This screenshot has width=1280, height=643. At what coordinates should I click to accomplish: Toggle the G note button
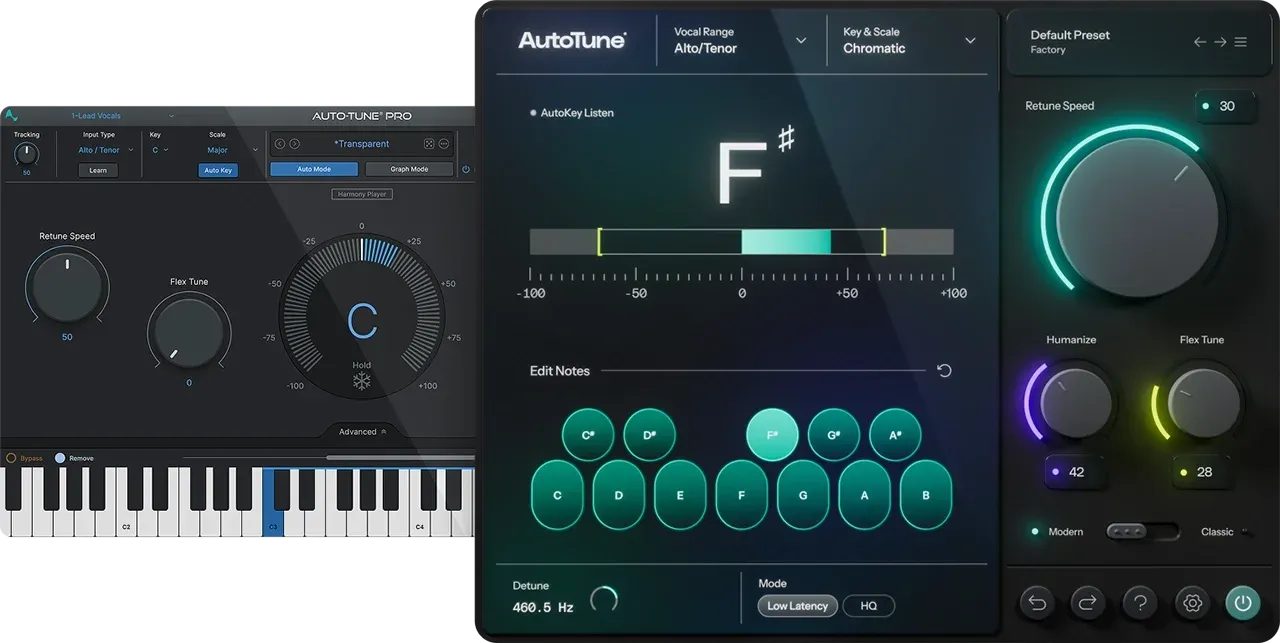tap(803, 495)
